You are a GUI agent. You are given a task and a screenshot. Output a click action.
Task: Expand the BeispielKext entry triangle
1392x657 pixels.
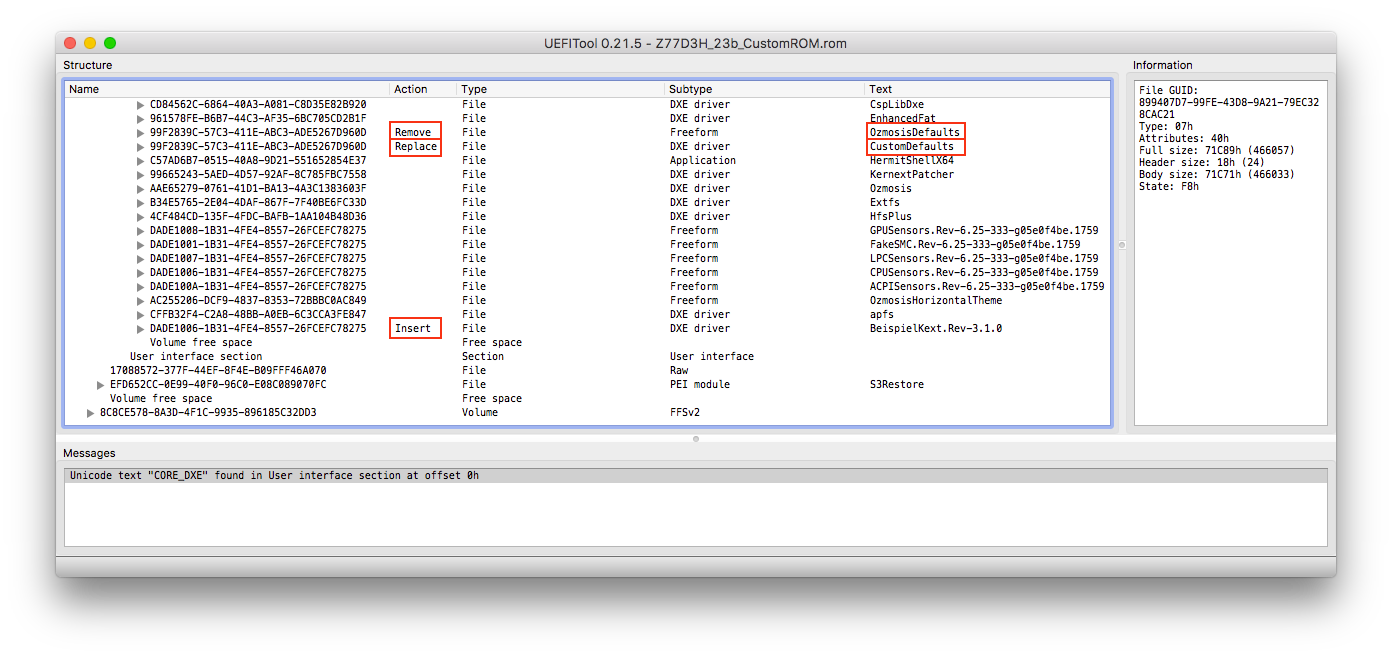click(141, 328)
